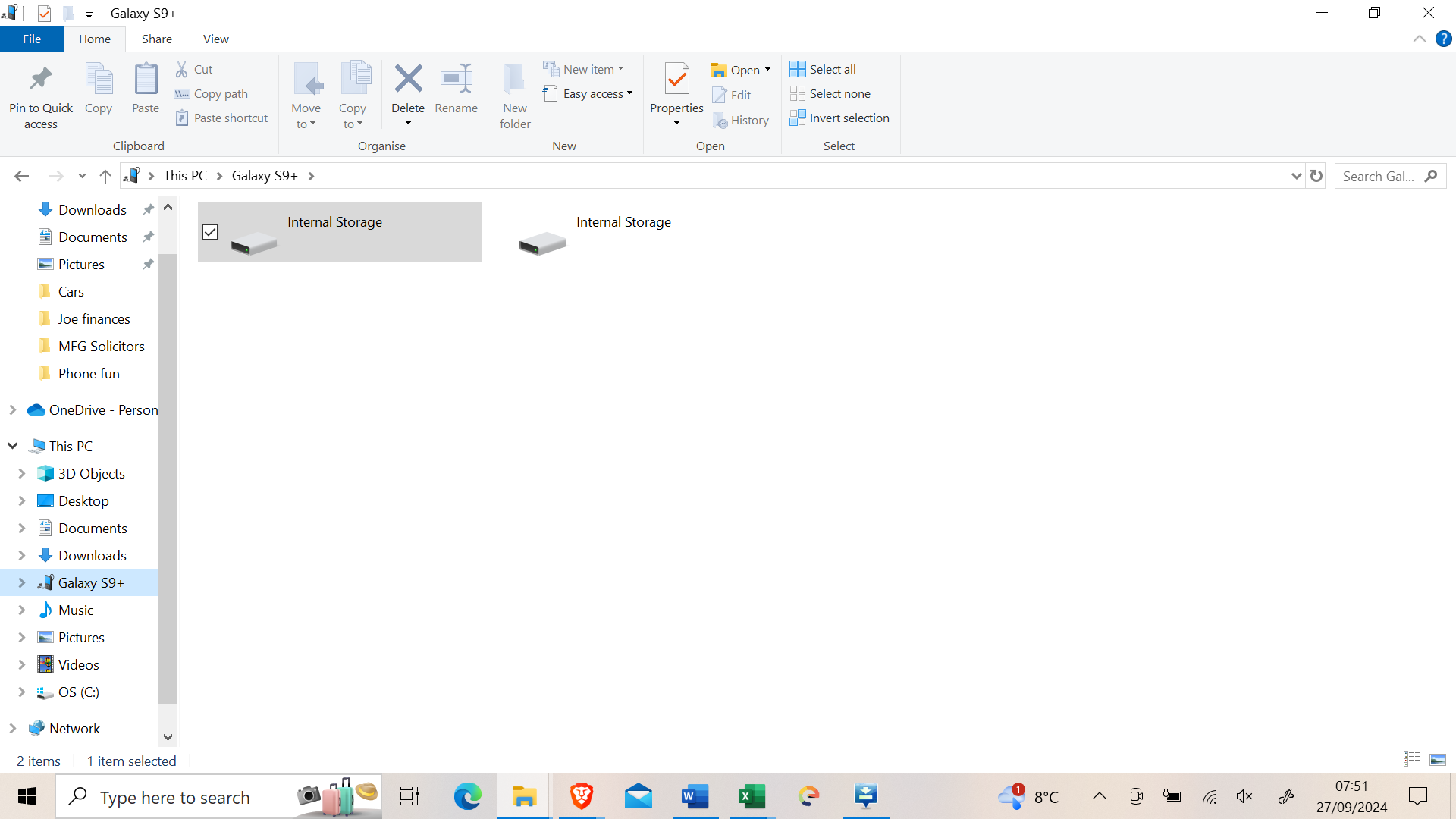
Task: Expand the OS (C:) tree node
Action: tap(22, 692)
